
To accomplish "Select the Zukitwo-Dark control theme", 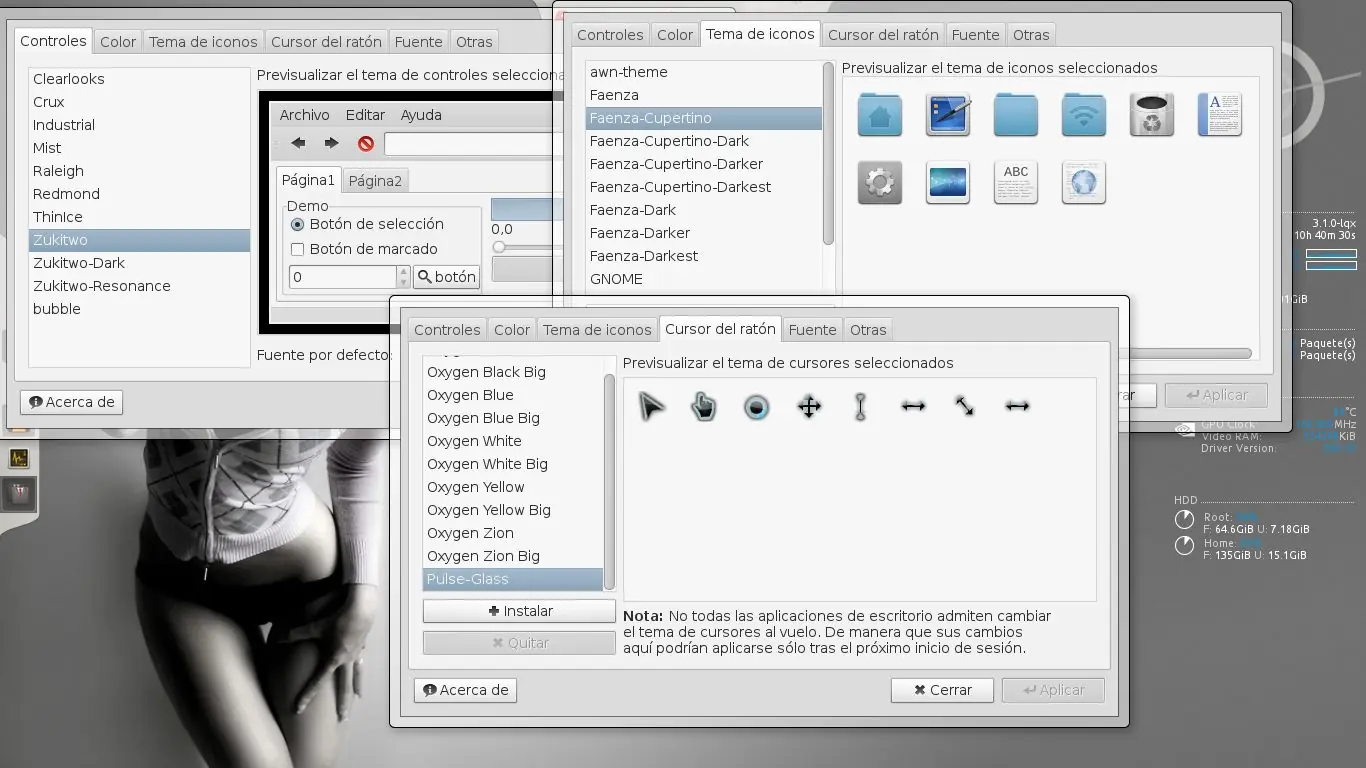I will click(139, 263).
